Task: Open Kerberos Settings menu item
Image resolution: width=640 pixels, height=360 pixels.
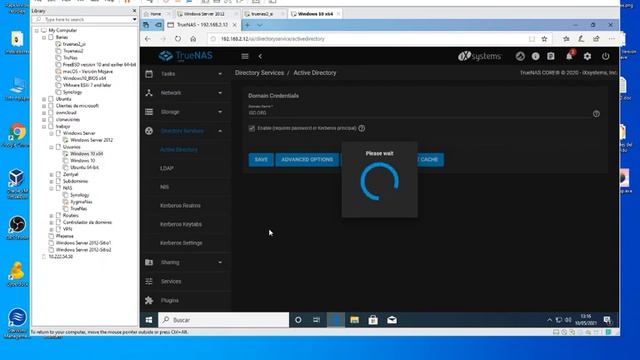Action: coord(181,243)
